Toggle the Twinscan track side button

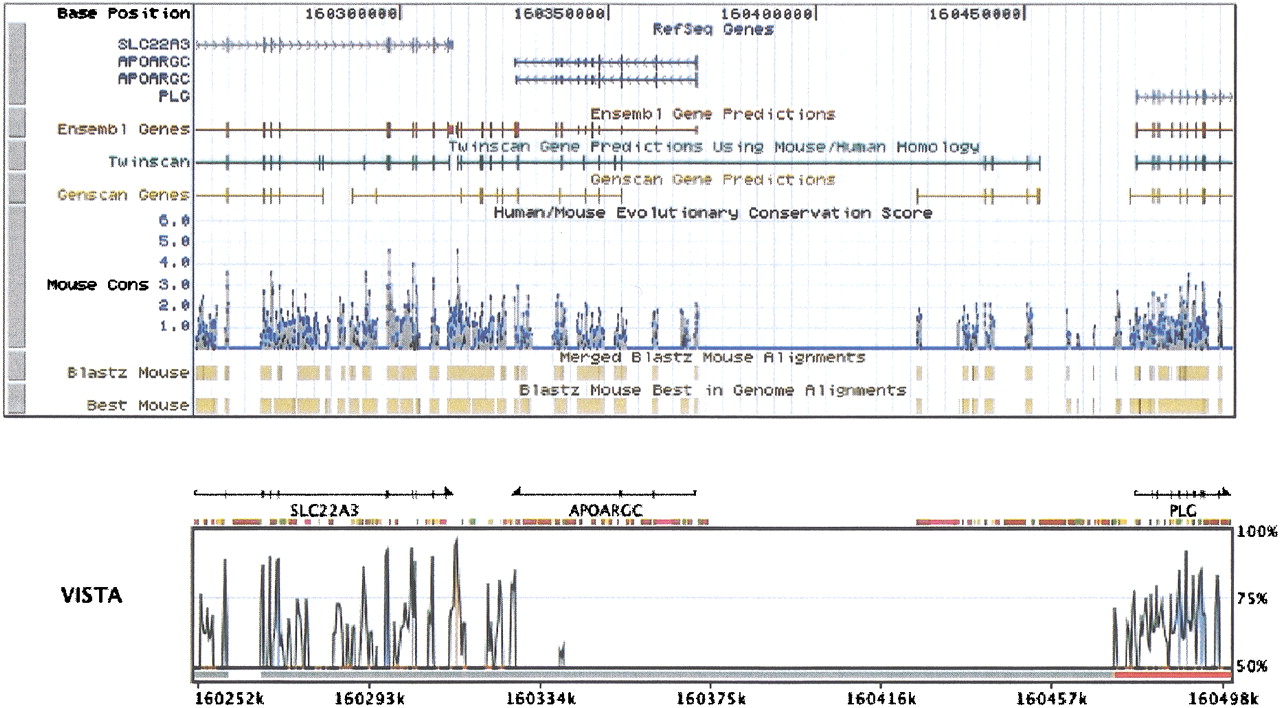pyautogui.click(x=16, y=160)
